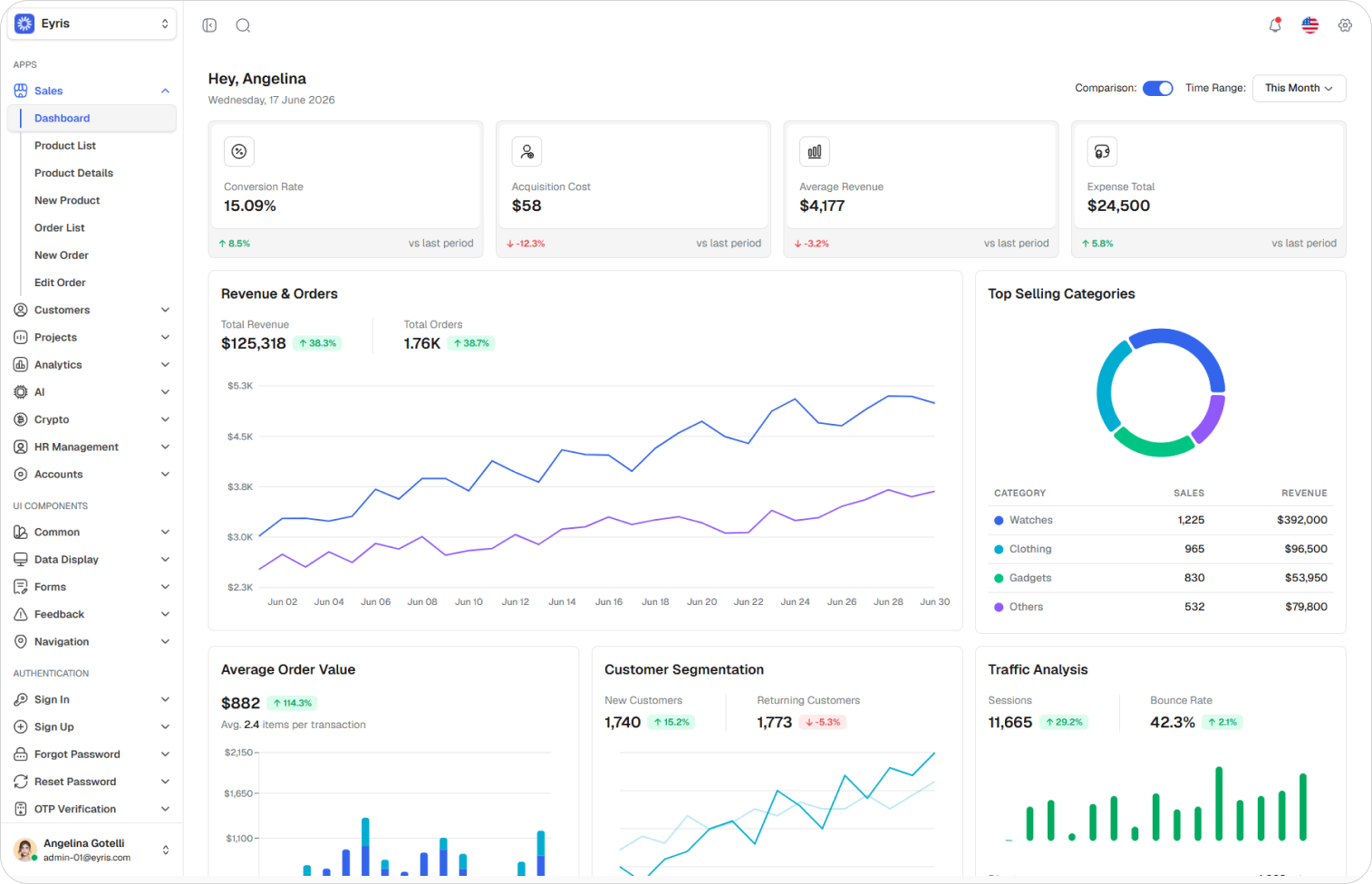Open Product List in the sidebar

(x=65, y=146)
